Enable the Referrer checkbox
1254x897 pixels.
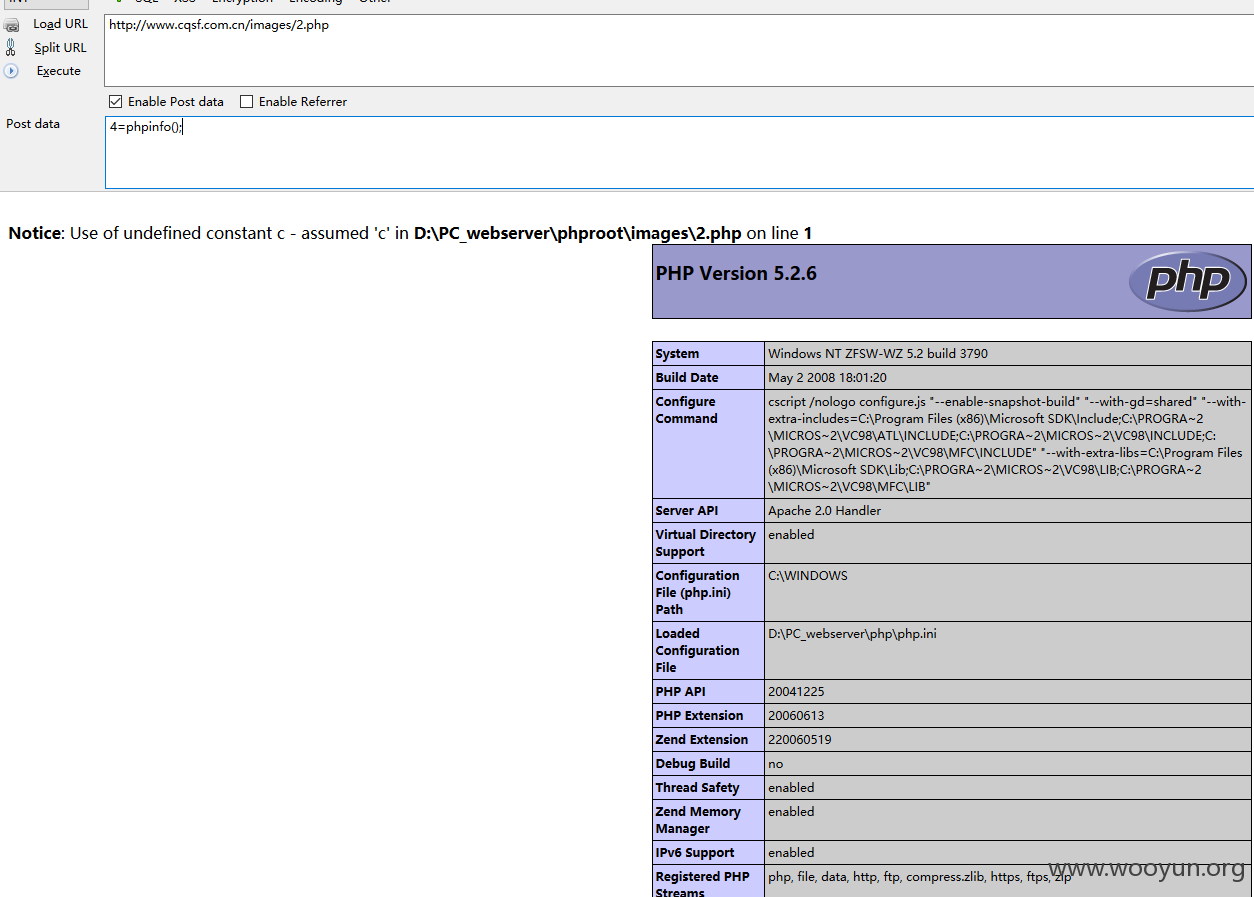tap(247, 102)
